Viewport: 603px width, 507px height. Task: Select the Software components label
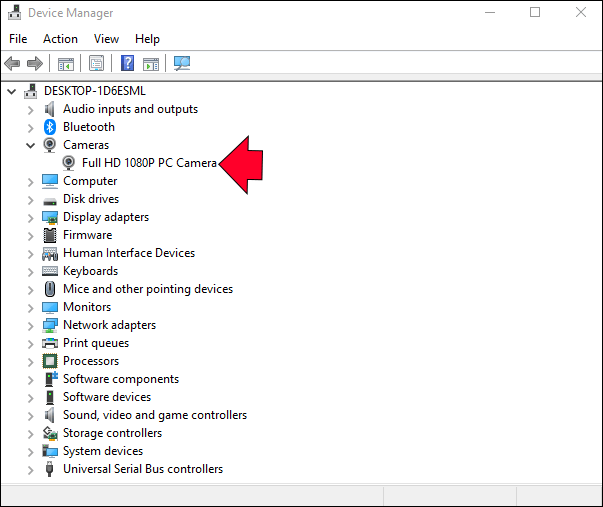[x=121, y=379]
